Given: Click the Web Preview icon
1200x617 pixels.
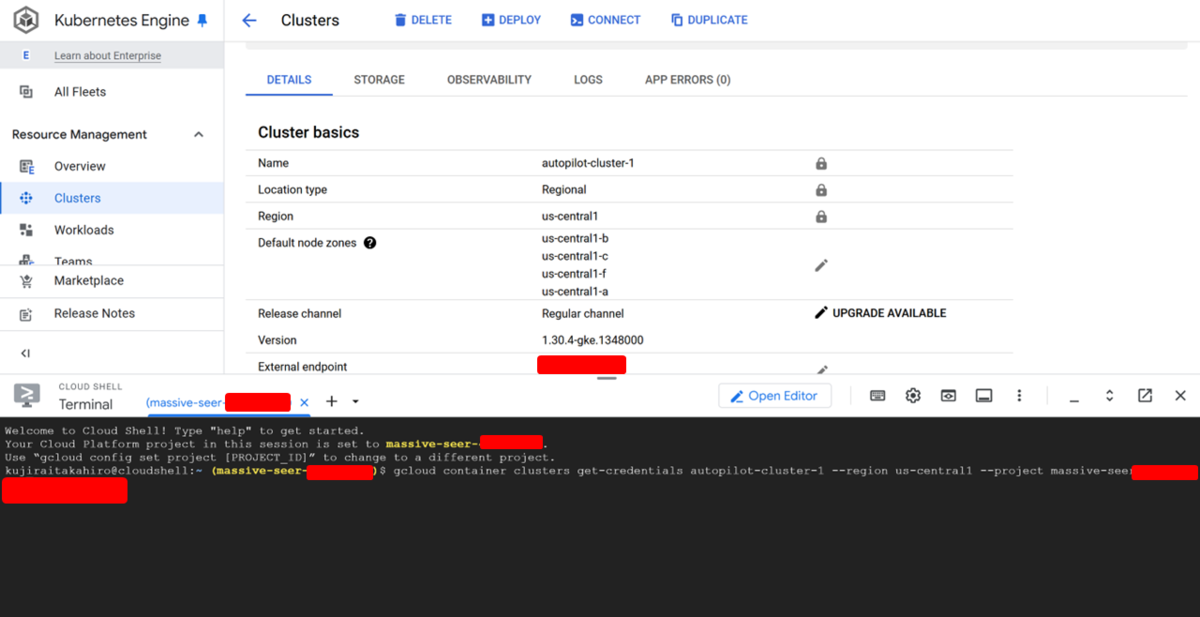Looking at the screenshot, I should 948,396.
